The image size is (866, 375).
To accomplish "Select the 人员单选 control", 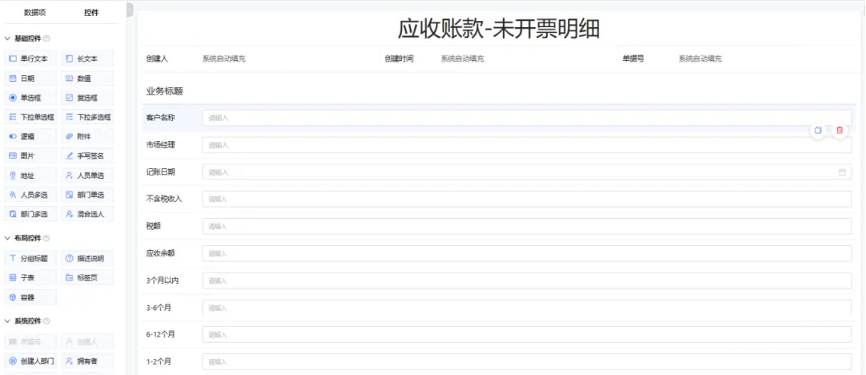I will coord(87,176).
